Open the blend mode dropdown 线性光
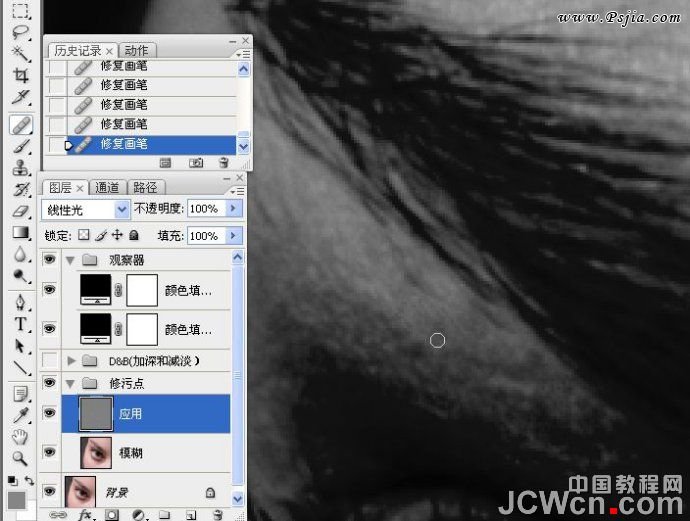This screenshot has height=521, width=690. pos(85,209)
